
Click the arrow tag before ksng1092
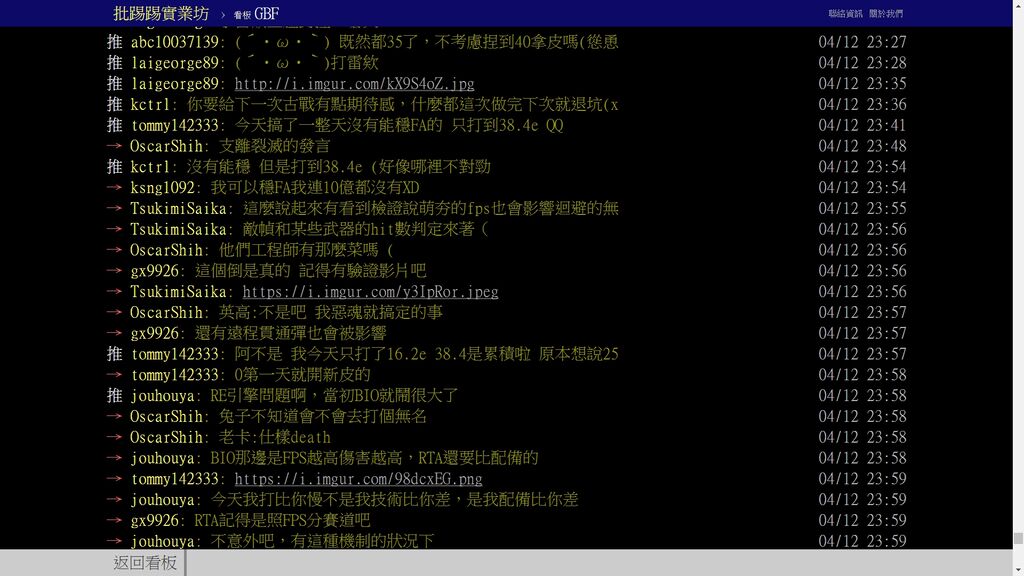pyautogui.click(x=114, y=188)
